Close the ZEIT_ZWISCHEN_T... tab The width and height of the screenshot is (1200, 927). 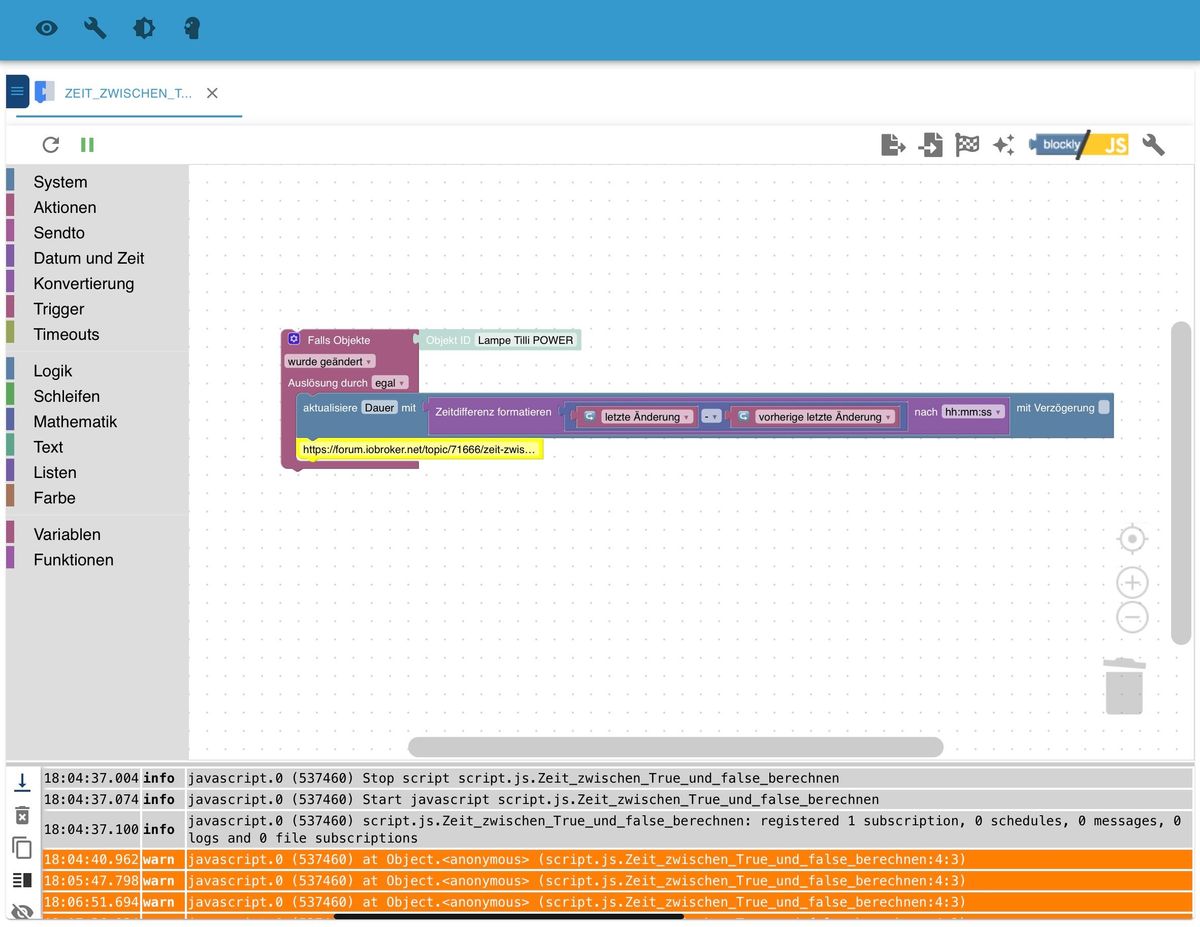click(212, 93)
